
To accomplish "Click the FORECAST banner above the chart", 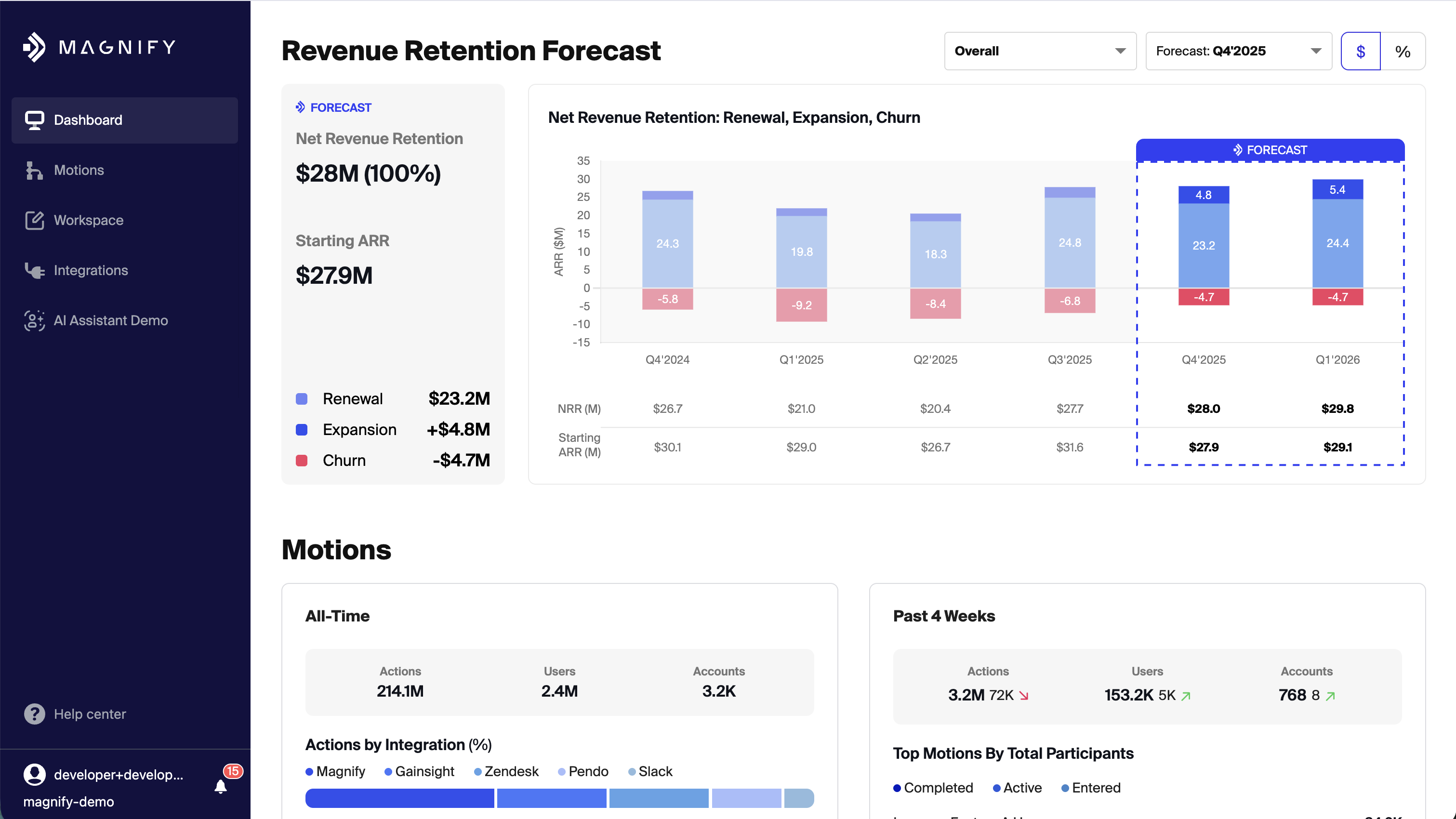I will [x=1270, y=150].
